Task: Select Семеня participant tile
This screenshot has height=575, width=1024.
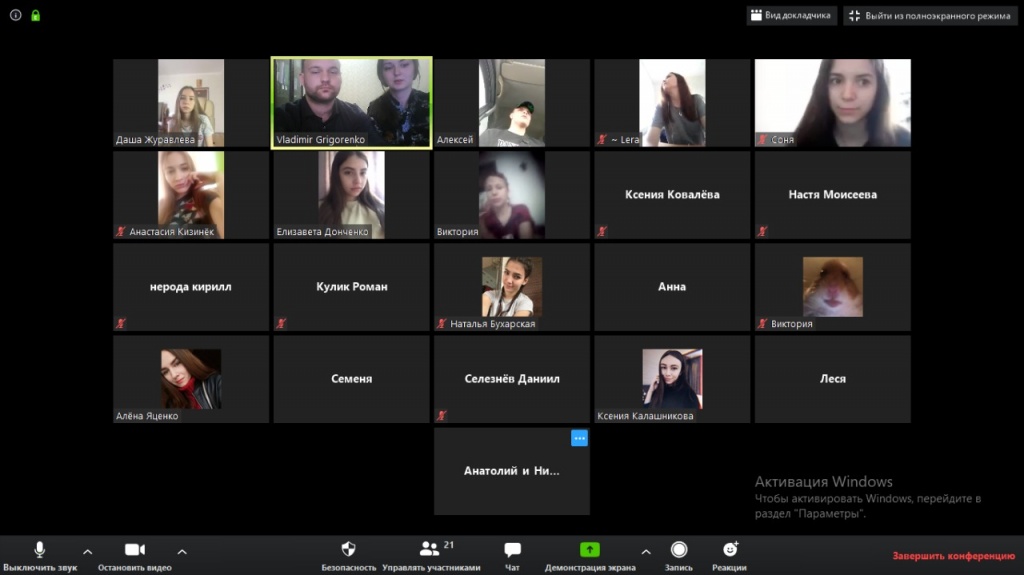Action: (351, 379)
